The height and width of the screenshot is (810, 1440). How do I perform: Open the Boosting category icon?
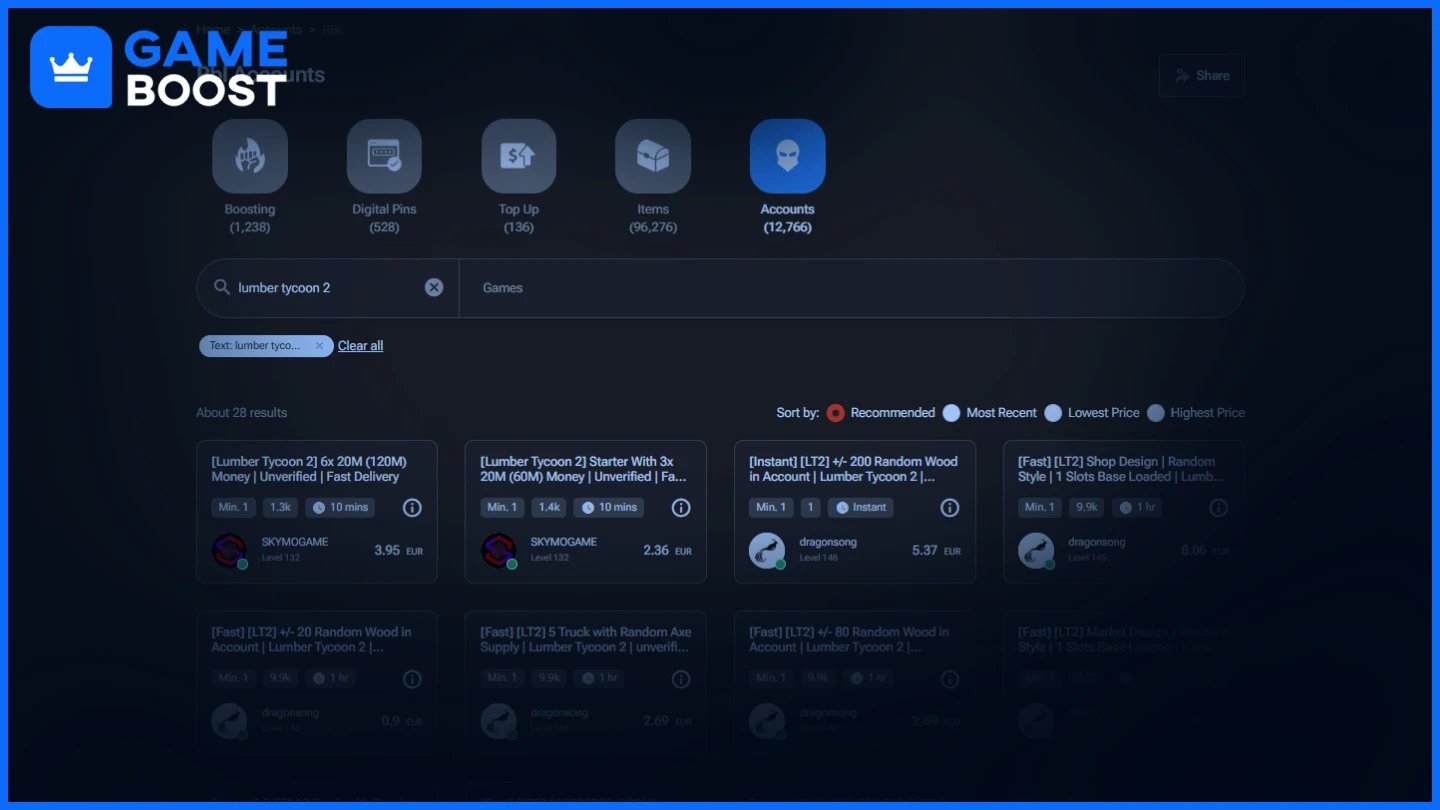[x=250, y=157]
